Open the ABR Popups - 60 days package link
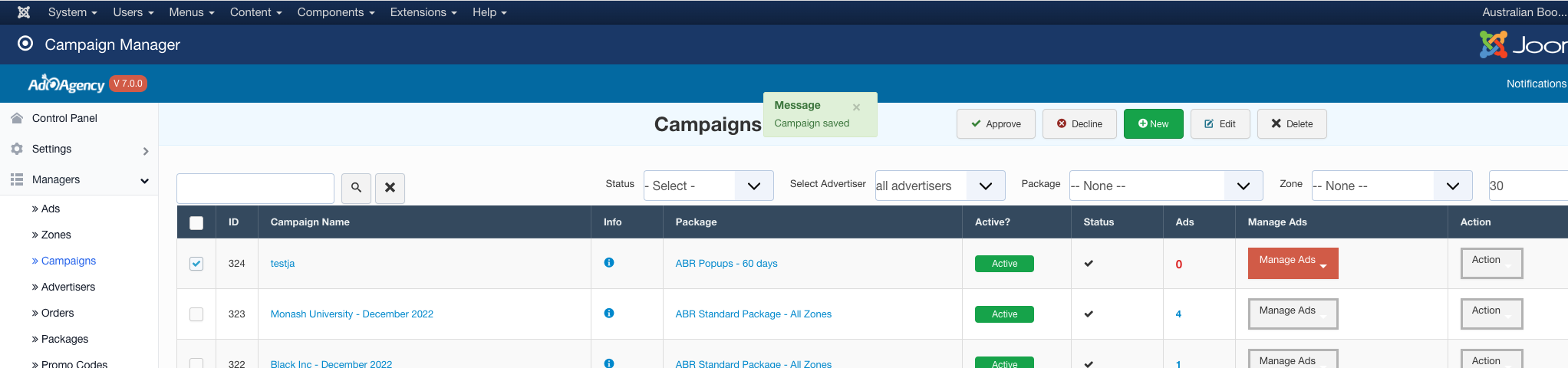1568x368 pixels. tap(726, 264)
